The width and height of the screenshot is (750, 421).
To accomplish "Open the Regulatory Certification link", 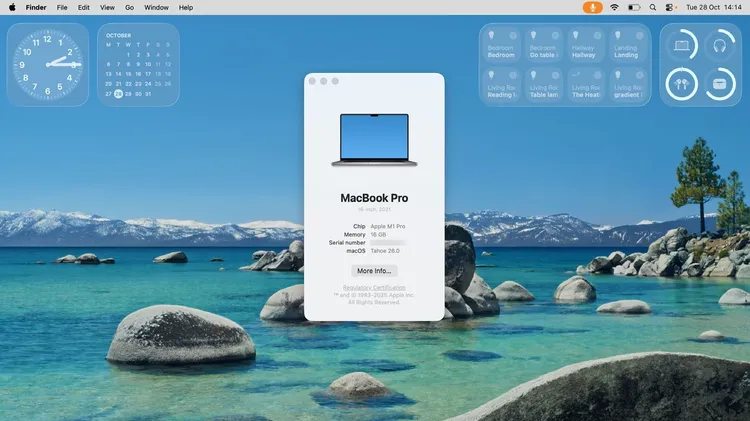I will (x=374, y=288).
